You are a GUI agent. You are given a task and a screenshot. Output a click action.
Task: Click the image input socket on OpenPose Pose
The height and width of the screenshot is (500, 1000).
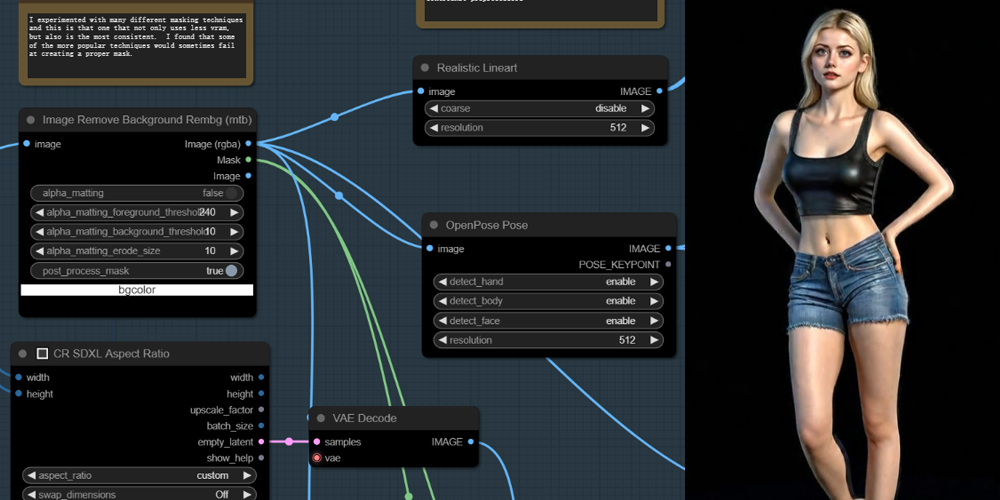click(x=430, y=248)
